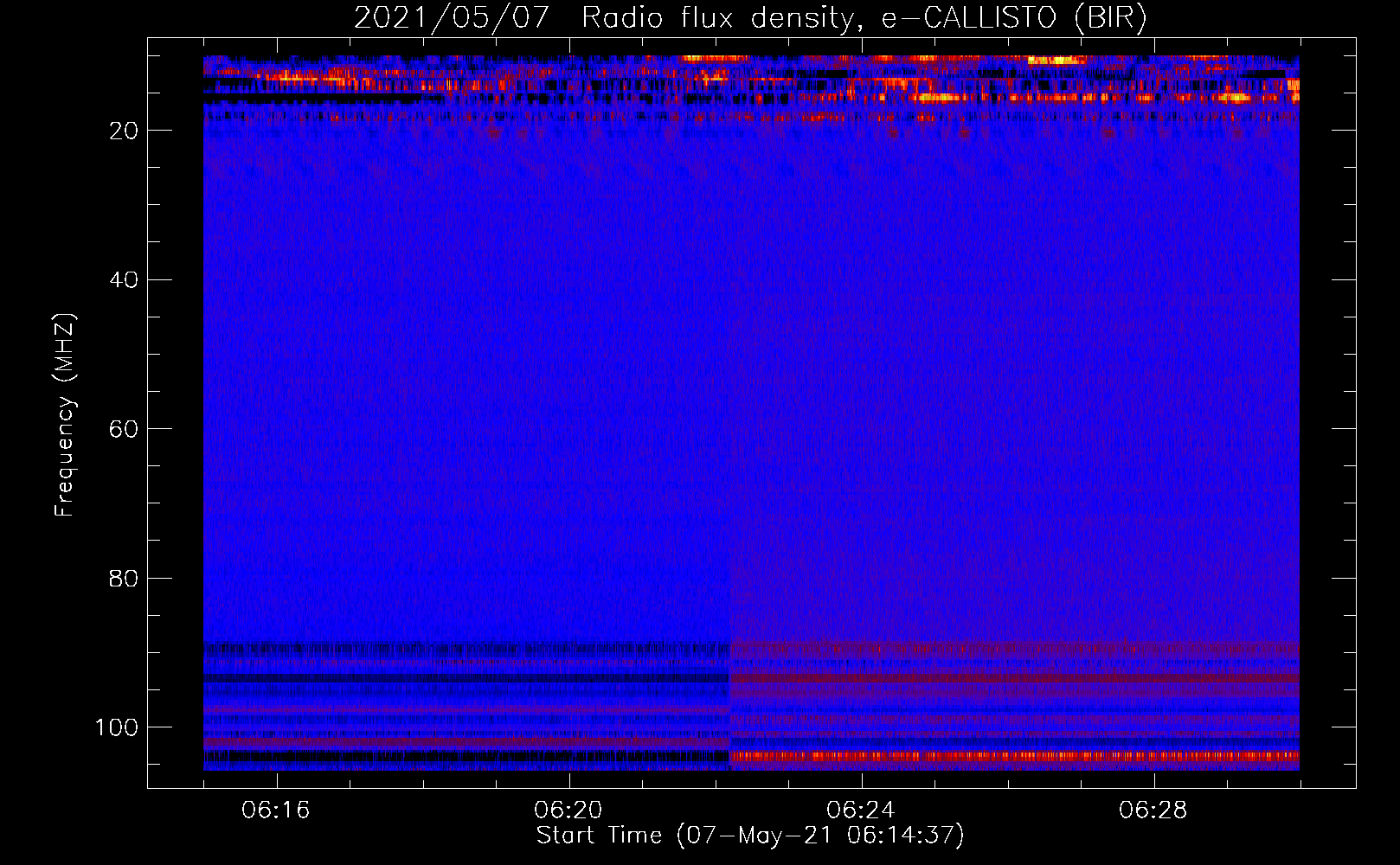The height and width of the screenshot is (865, 1400).
Task: Select the 06:24 time tick label
Action: [861, 811]
